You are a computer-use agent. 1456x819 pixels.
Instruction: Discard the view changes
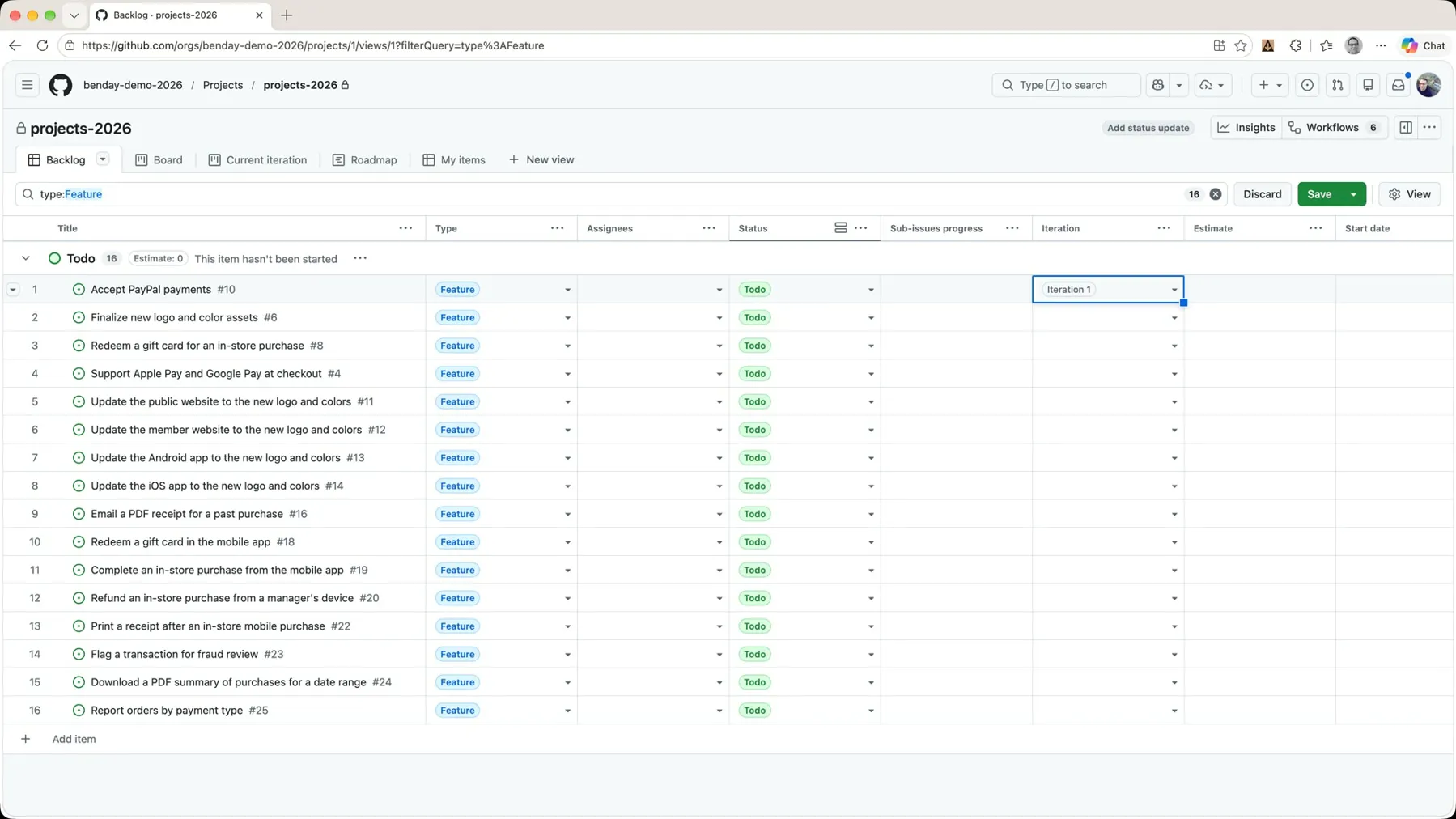coord(1262,194)
